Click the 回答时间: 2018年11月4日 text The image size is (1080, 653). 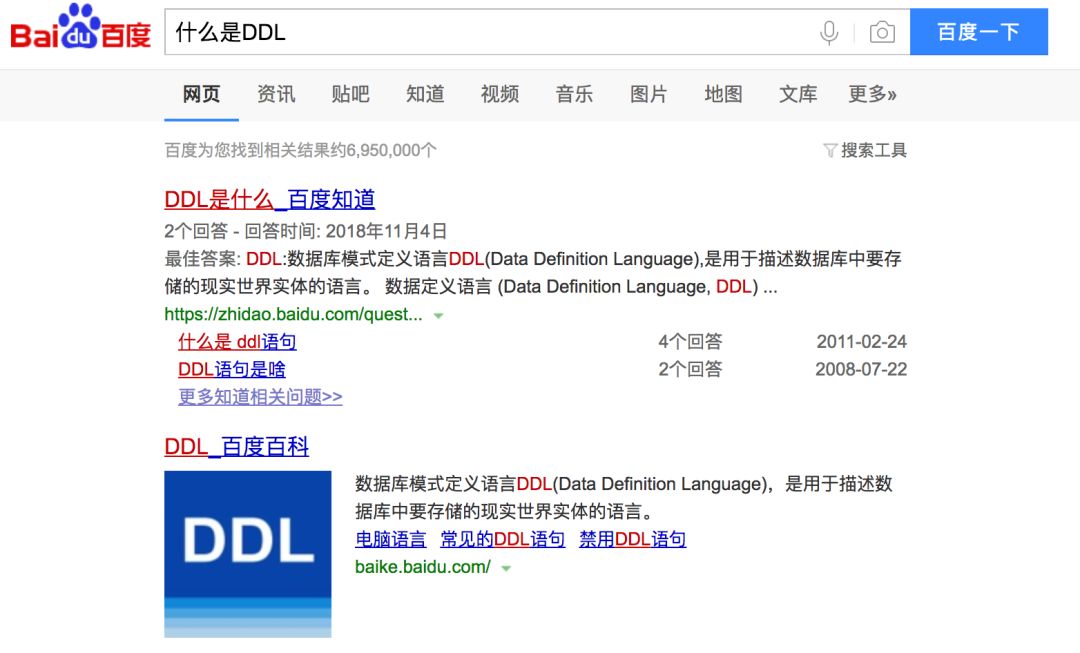point(346,231)
